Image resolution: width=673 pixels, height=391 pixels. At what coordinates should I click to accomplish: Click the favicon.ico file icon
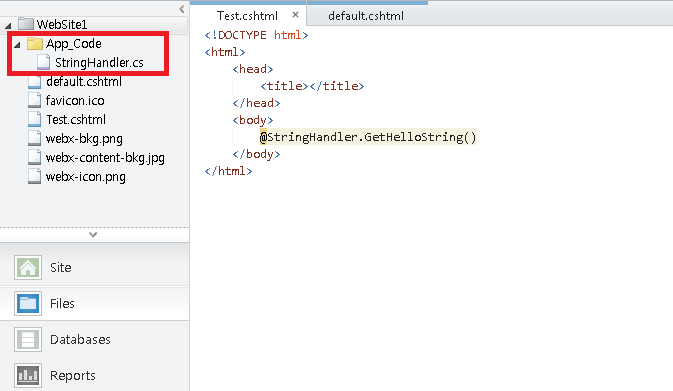34,100
